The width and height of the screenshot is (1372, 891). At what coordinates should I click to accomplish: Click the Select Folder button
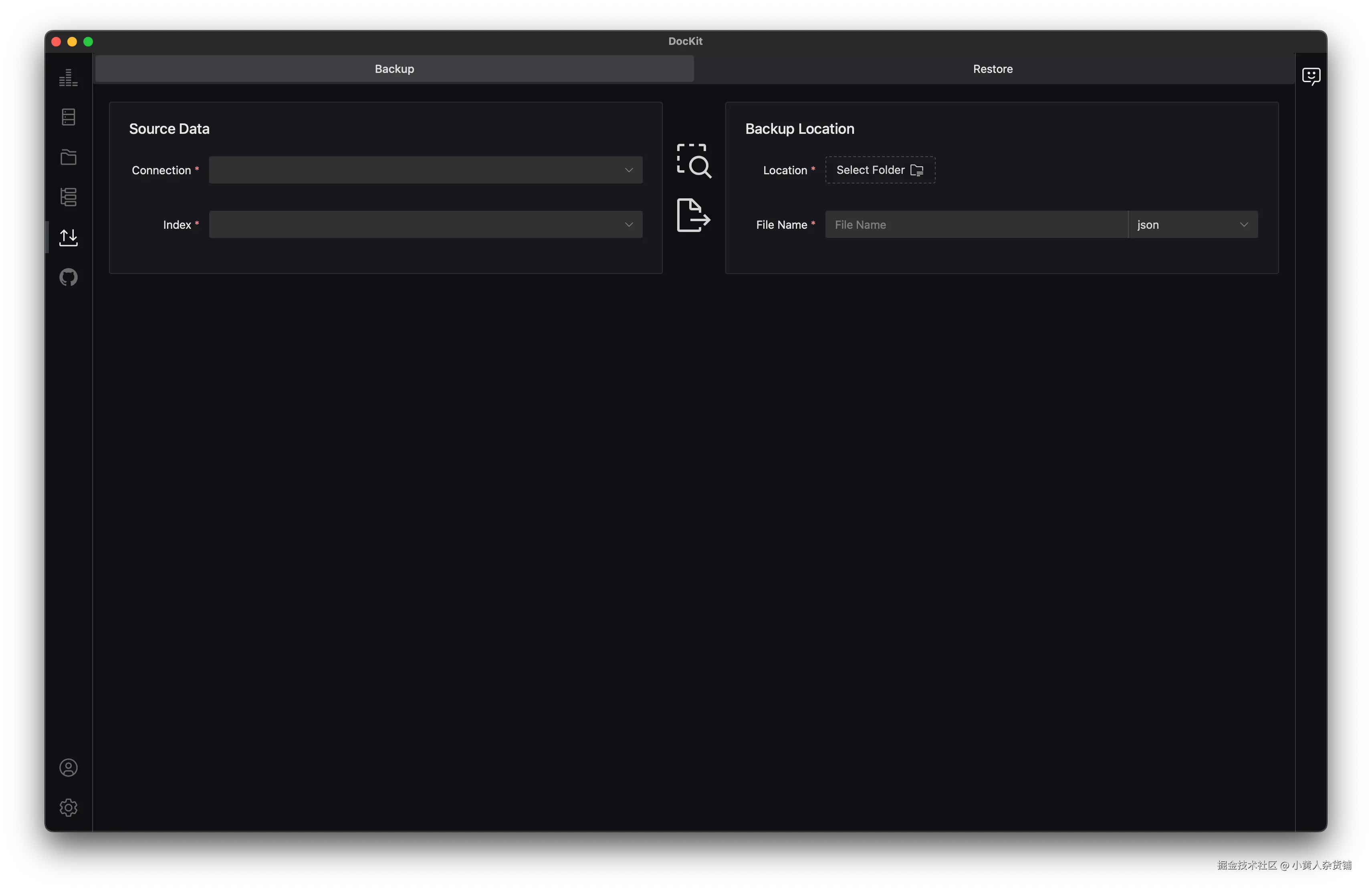click(x=880, y=170)
